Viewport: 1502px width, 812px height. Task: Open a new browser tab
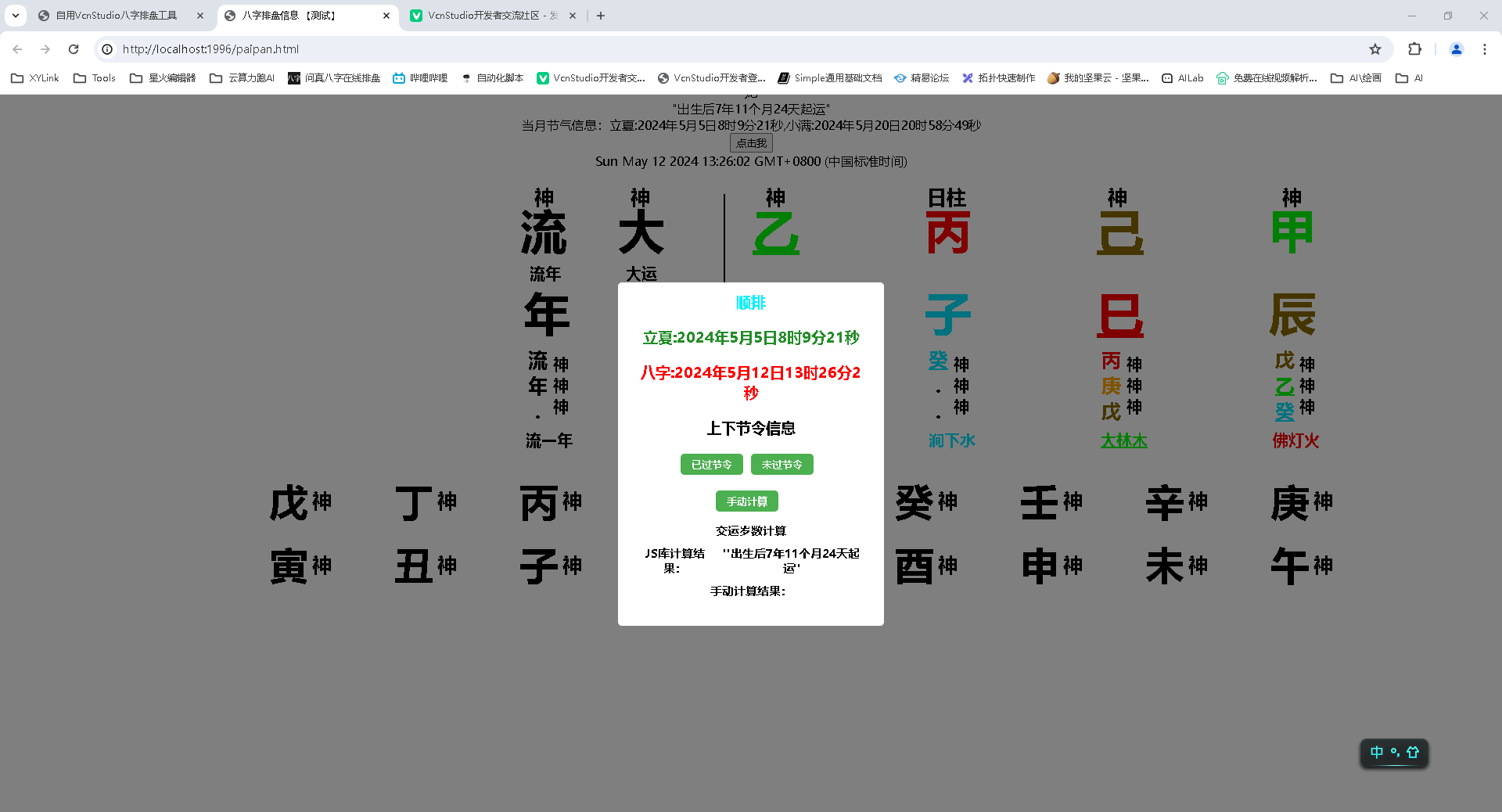click(601, 16)
